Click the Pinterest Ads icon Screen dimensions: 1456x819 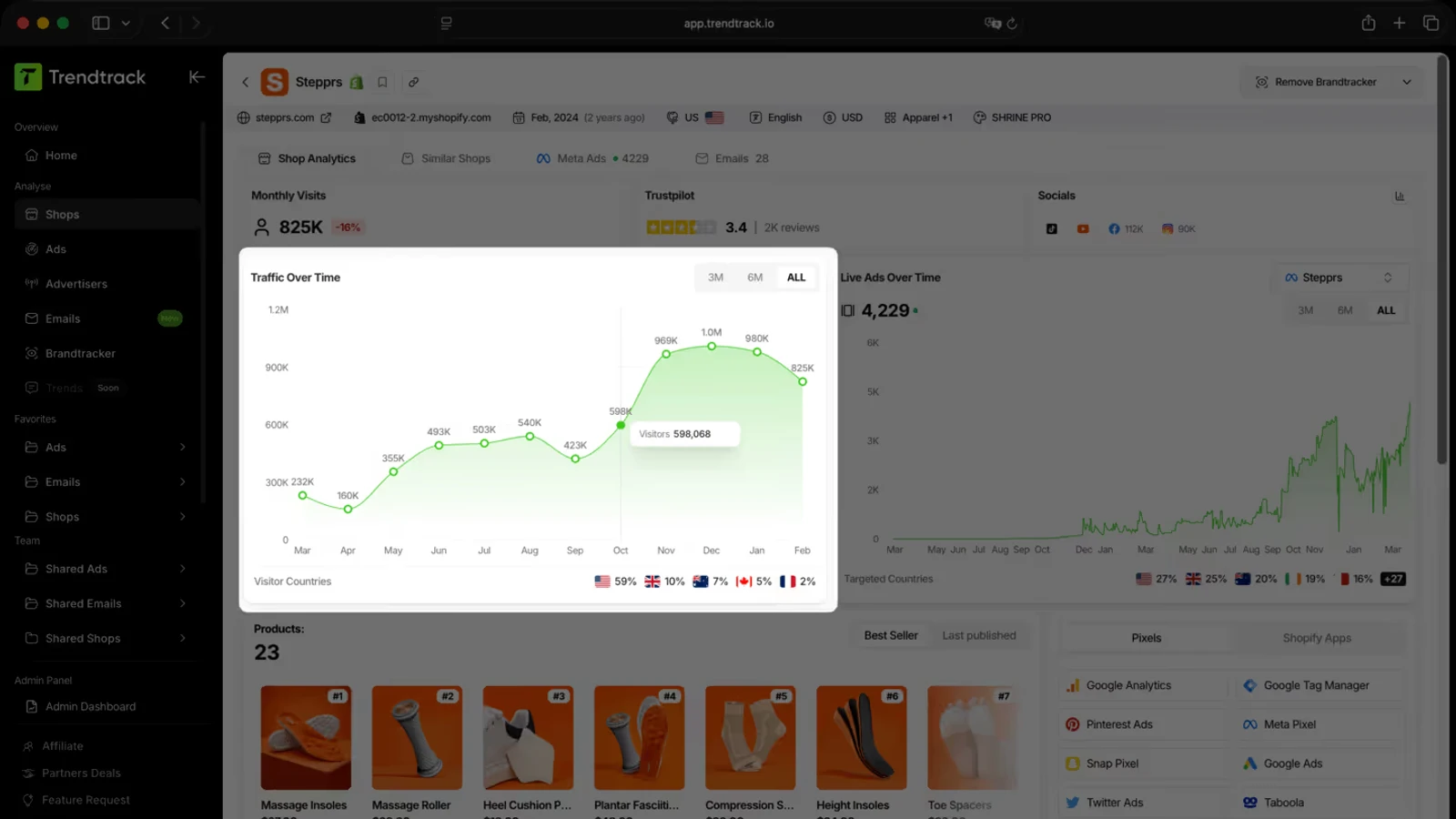pos(1073,724)
